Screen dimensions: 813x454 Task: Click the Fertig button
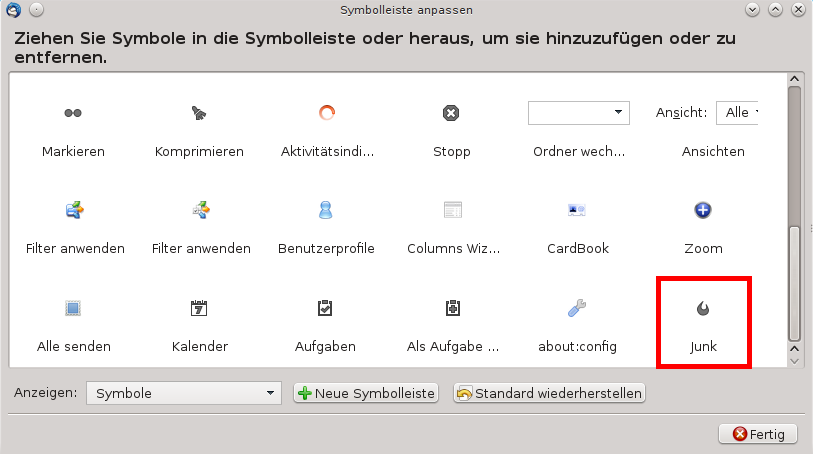[x=758, y=433]
